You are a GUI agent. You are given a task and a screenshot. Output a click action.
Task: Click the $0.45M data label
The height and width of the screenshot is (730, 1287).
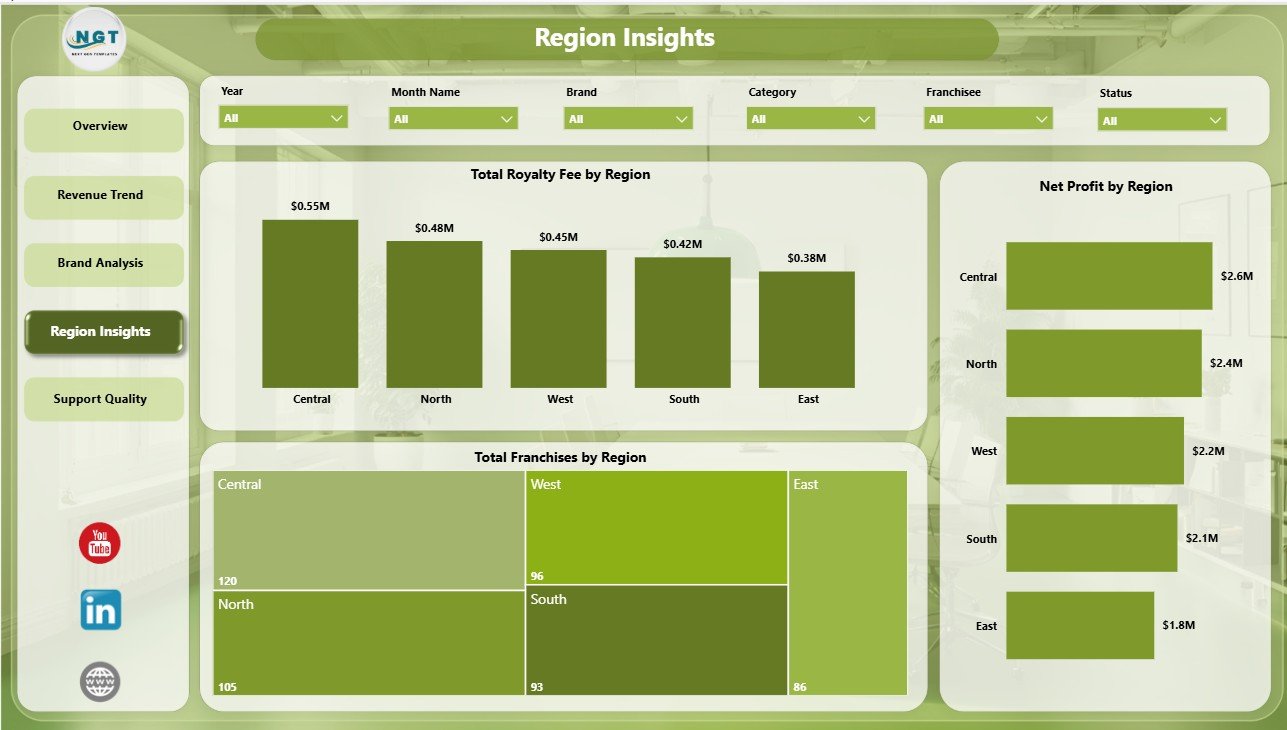(x=558, y=237)
